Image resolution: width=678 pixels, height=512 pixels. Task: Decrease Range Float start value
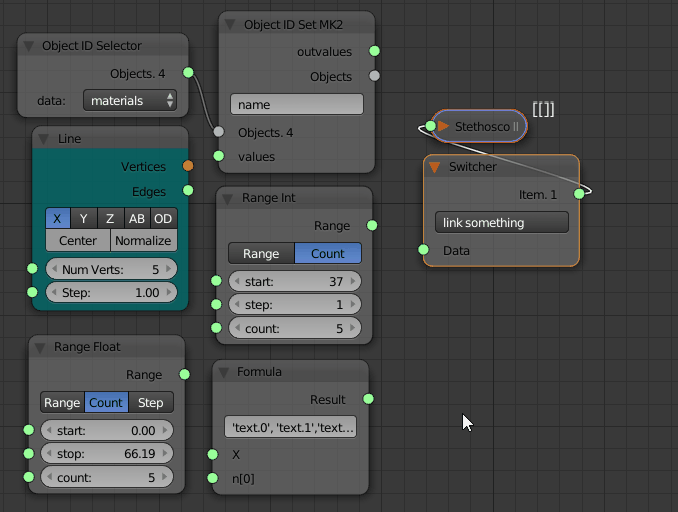tap(49, 430)
